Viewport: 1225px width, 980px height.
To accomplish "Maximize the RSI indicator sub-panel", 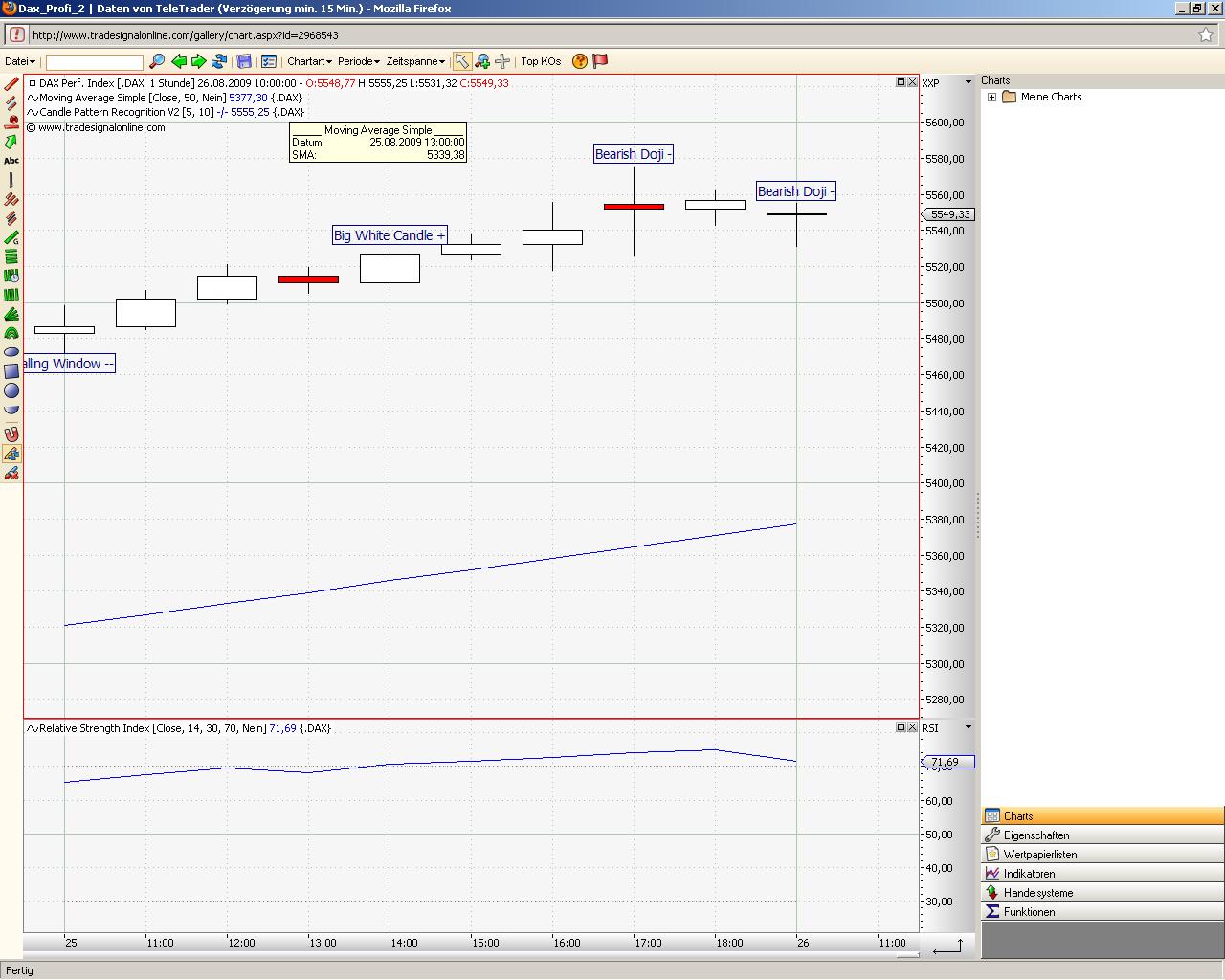I will tap(901, 727).
